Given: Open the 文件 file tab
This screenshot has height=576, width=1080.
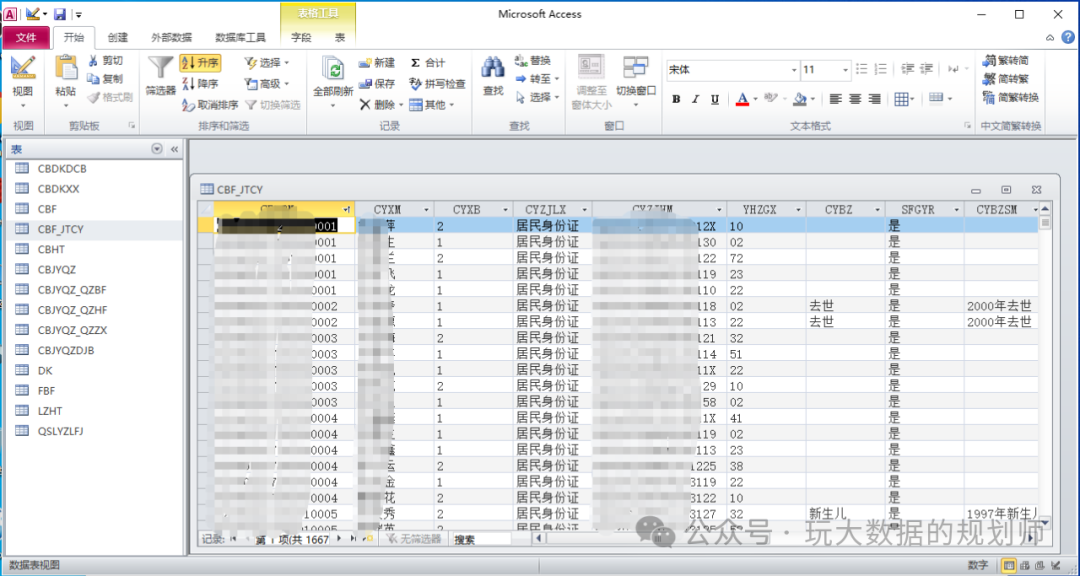Looking at the screenshot, I should pyautogui.click(x=26, y=37).
